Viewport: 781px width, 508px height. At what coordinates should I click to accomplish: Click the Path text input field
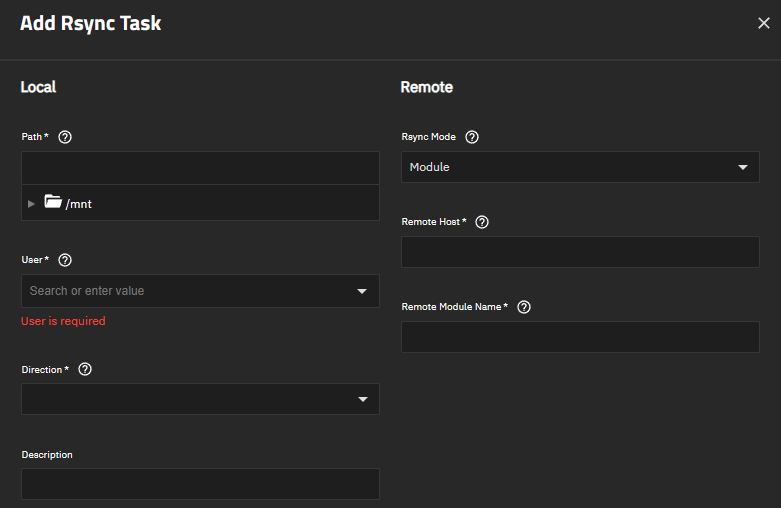(x=200, y=168)
